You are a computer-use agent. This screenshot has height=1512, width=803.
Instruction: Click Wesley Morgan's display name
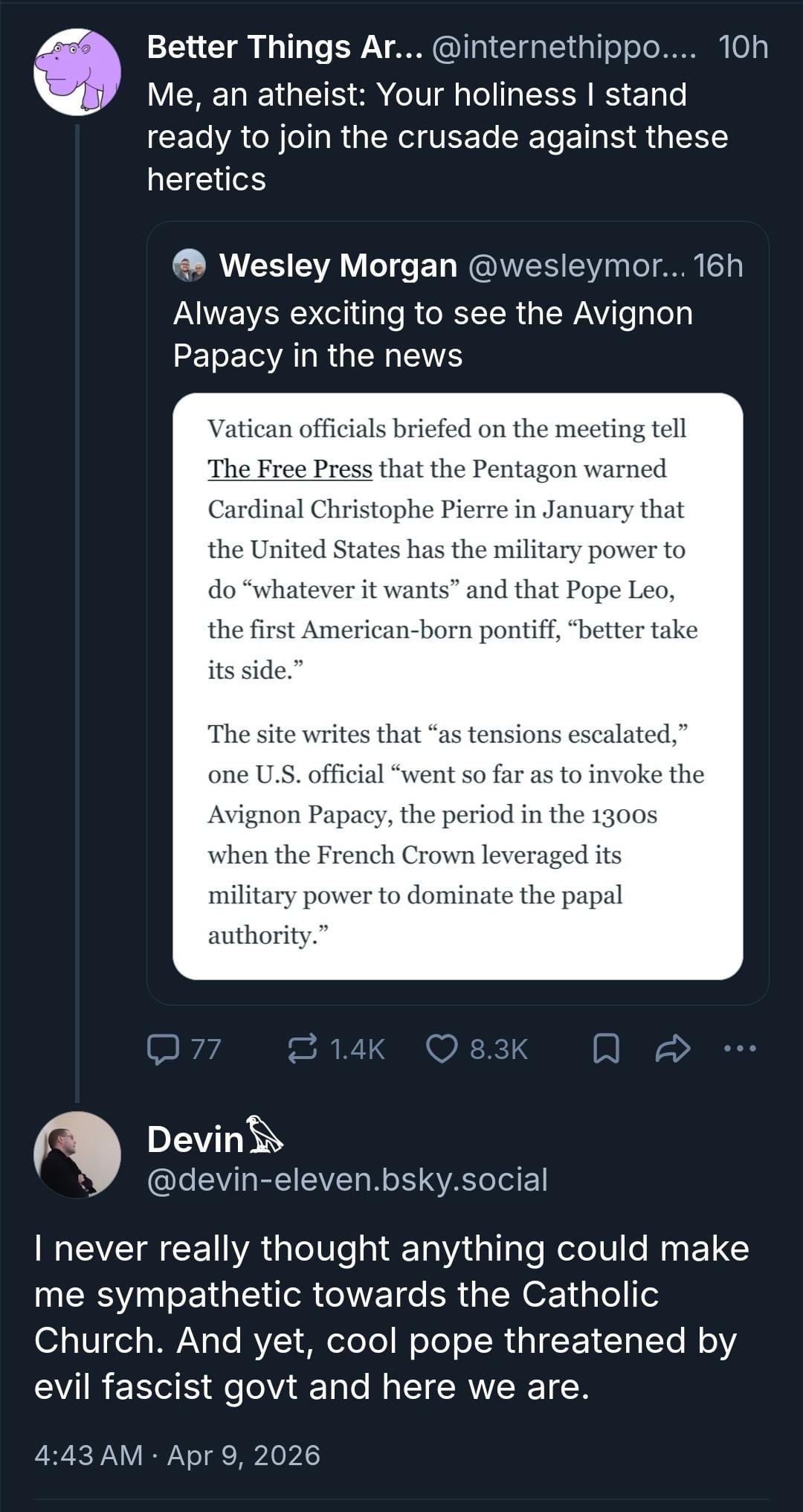[338, 266]
